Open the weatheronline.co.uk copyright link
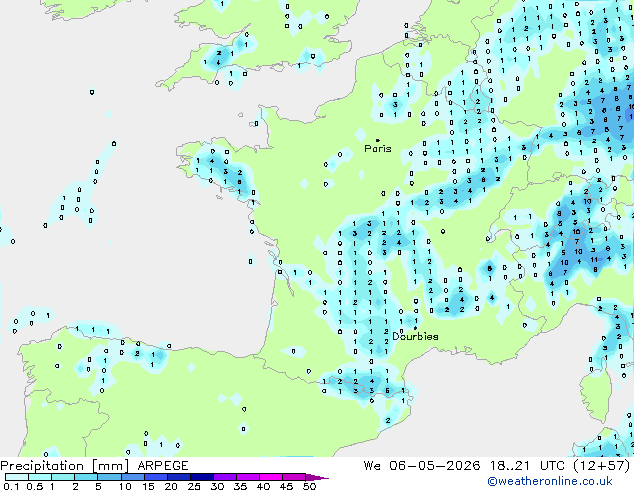The height and width of the screenshot is (490, 634). point(550,481)
